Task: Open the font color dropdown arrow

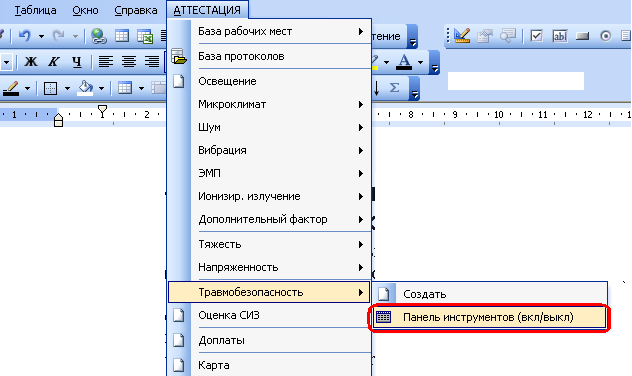Action: pyautogui.click(x=420, y=62)
